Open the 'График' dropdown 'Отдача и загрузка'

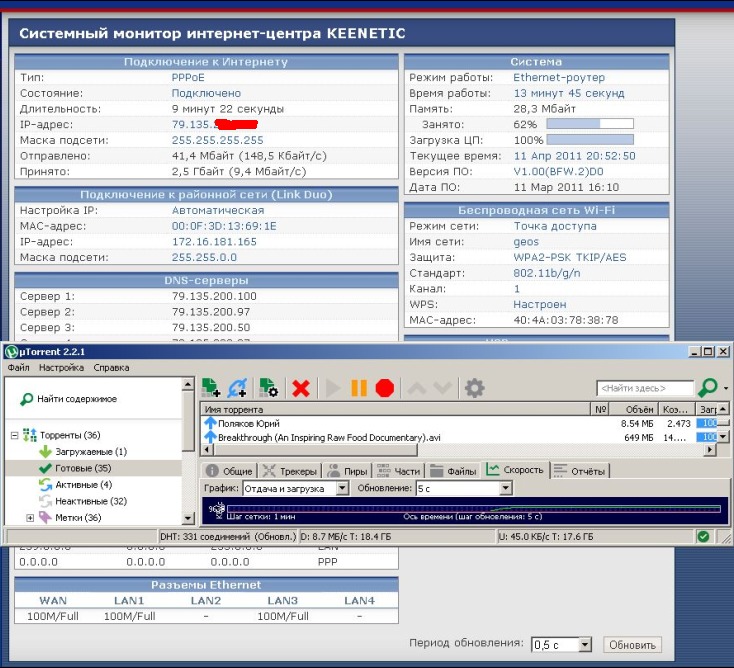click(x=296, y=488)
